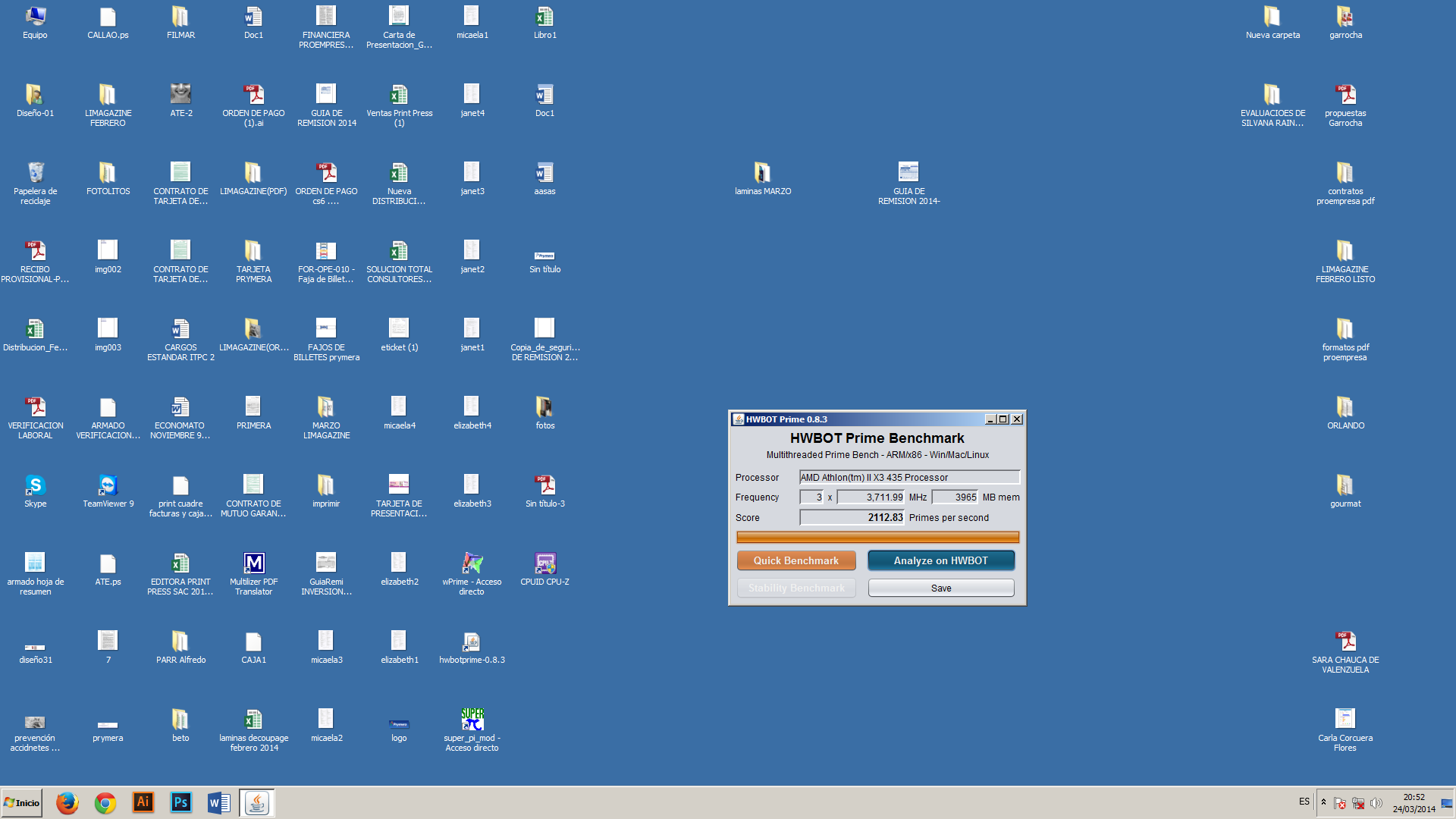1456x819 pixels.
Task: Open Microsoft Word from the taskbar
Action: (219, 802)
